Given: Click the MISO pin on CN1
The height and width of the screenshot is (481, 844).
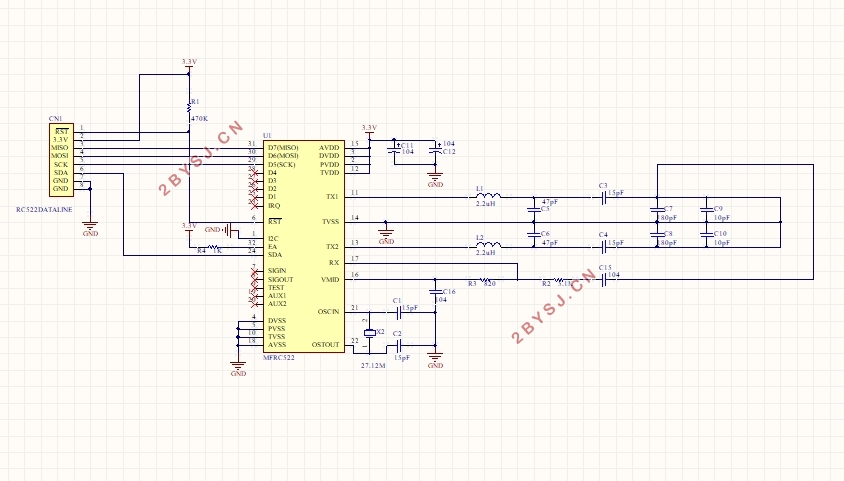Looking at the screenshot, I should [x=60, y=148].
